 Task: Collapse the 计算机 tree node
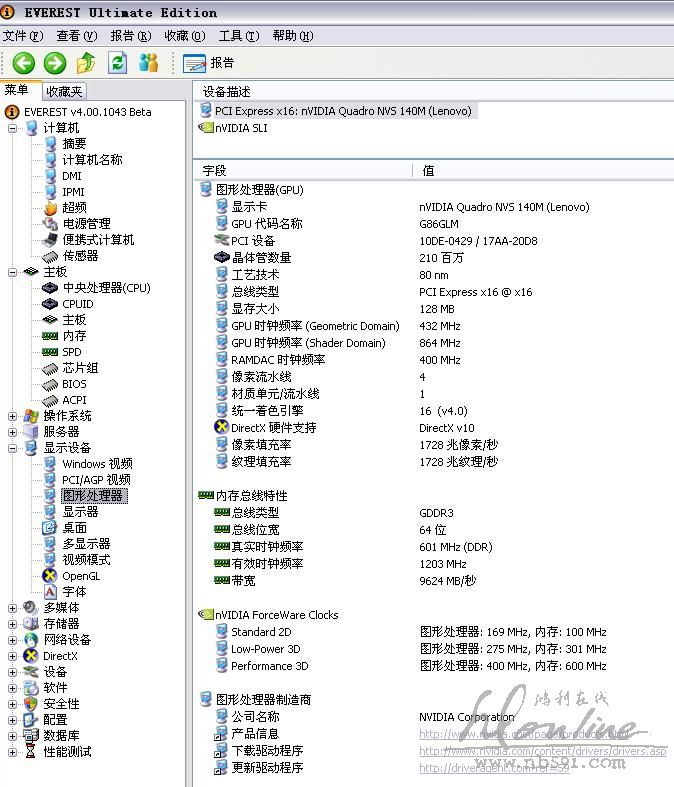point(13,128)
